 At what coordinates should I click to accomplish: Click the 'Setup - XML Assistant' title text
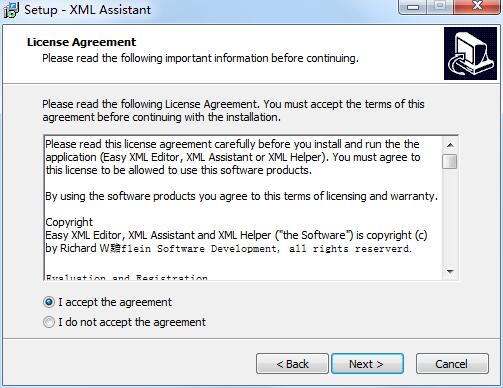point(87,10)
